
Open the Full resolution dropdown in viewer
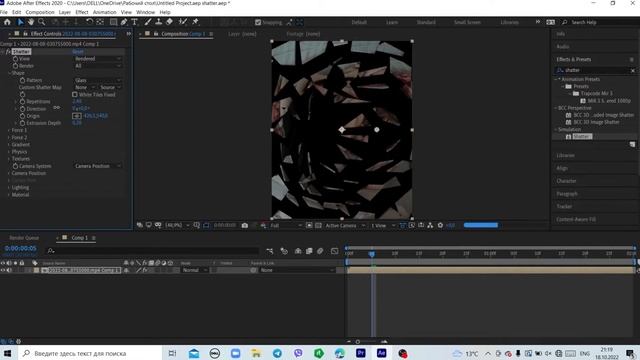286,225
